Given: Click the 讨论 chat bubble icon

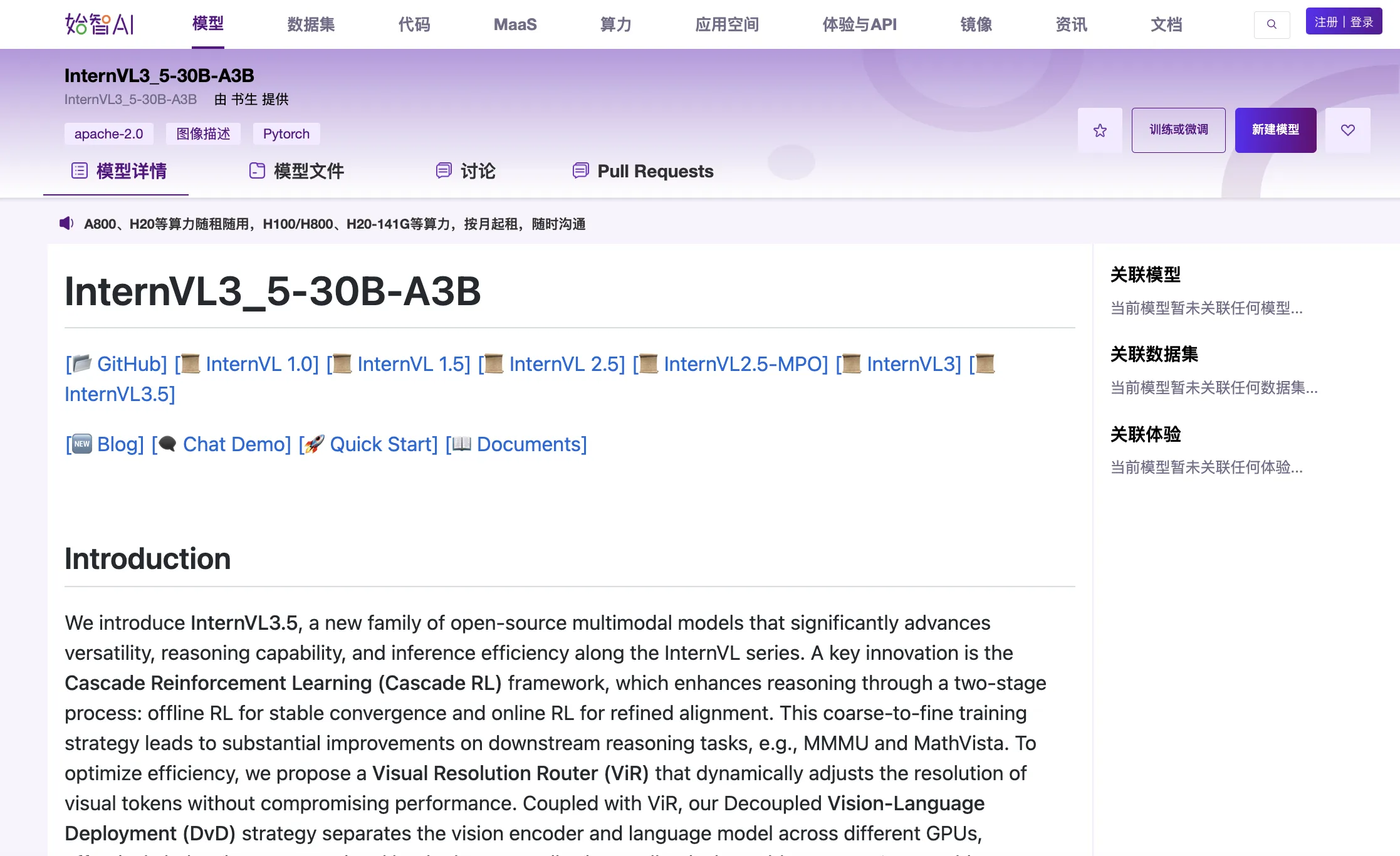Looking at the screenshot, I should [x=444, y=170].
